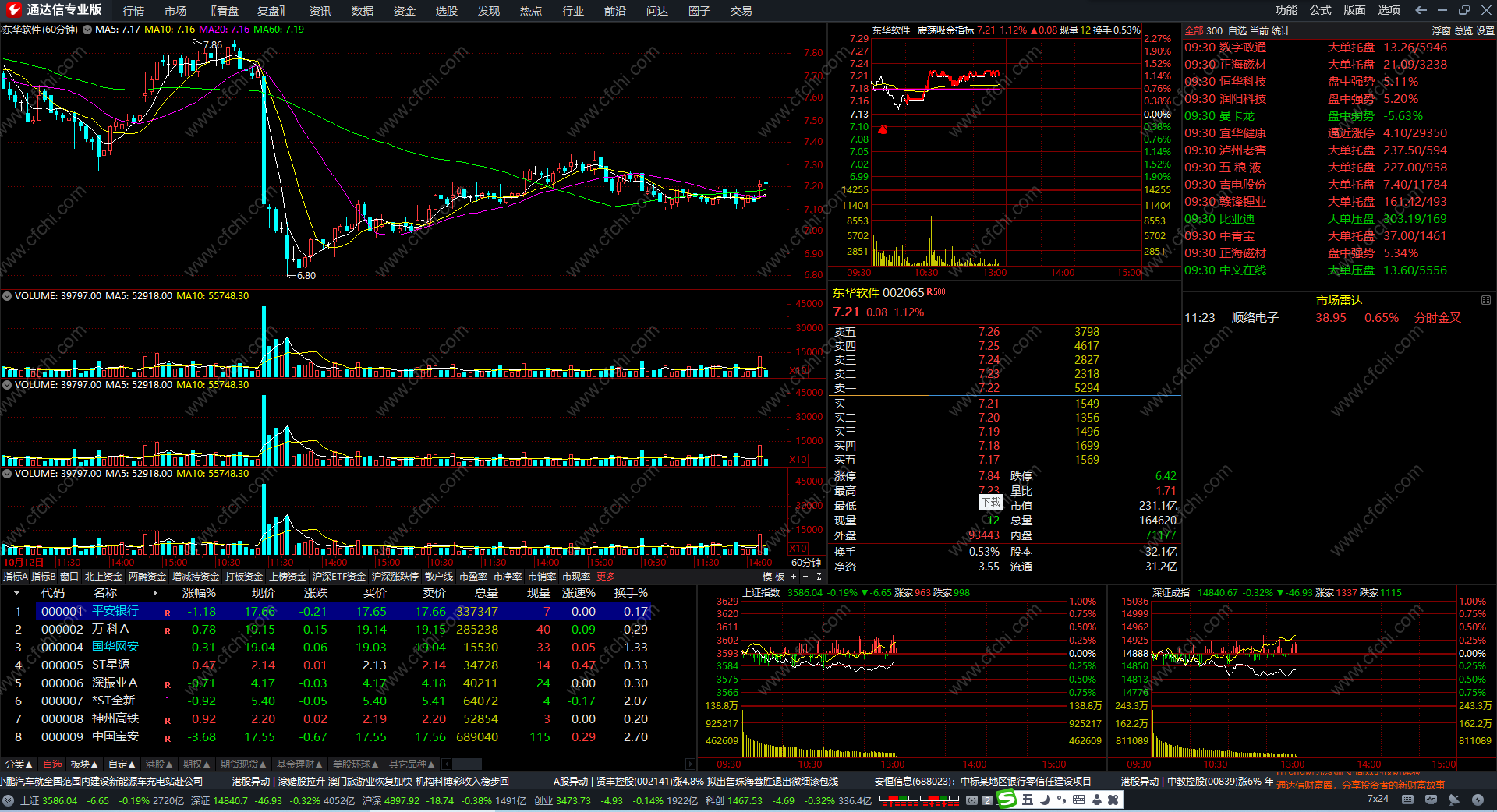Click the status bar satellite dish icon
This screenshot has height=812, width=1497.
click(x=1454, y=800)
